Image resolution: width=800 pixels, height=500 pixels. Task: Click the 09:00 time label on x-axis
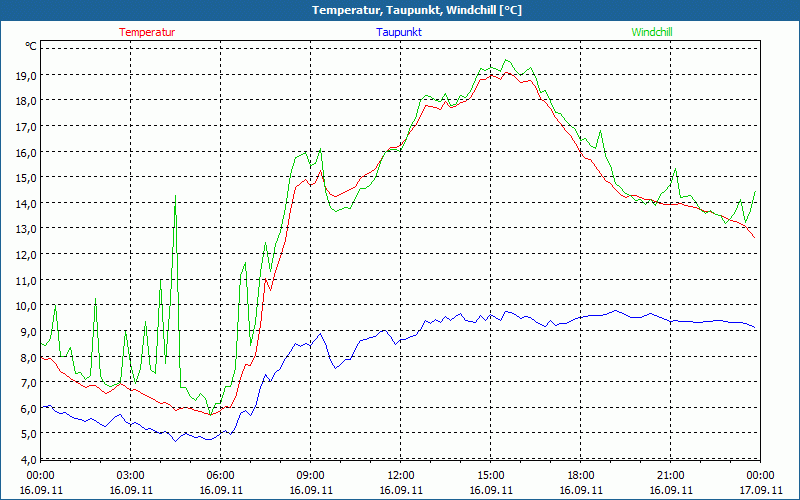coord(311,476)
